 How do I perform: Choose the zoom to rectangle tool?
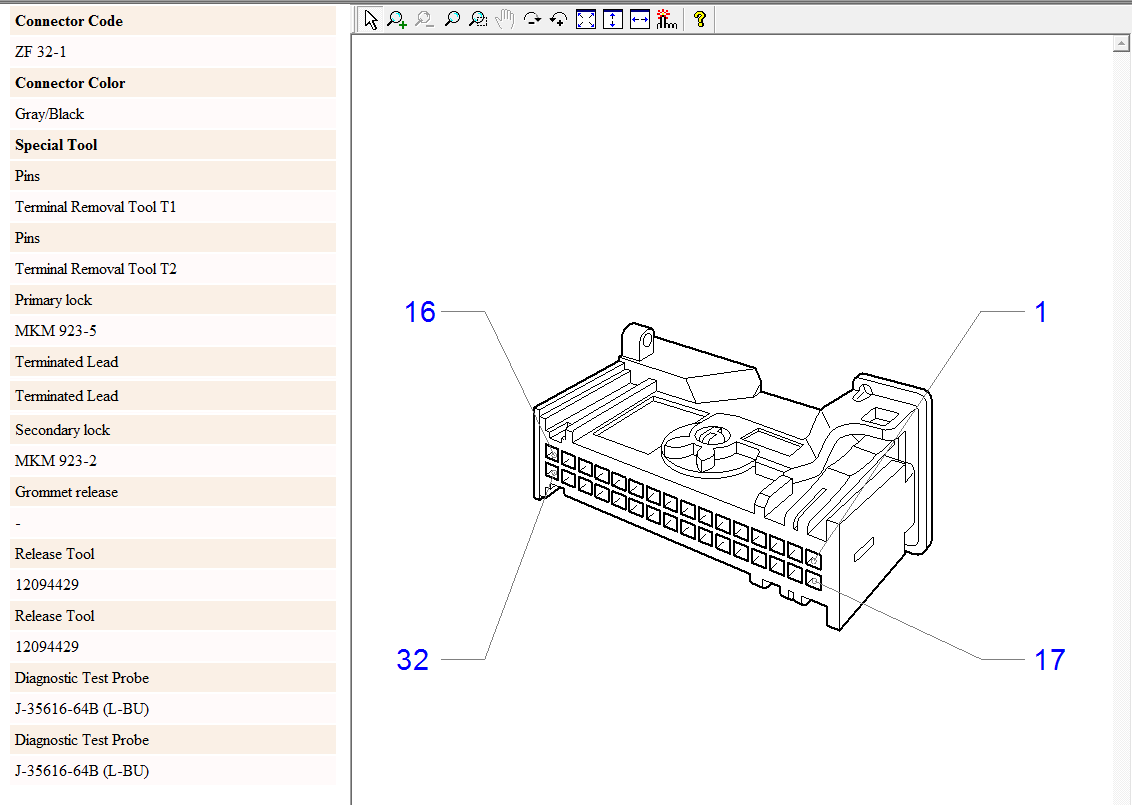coord(479,19)
